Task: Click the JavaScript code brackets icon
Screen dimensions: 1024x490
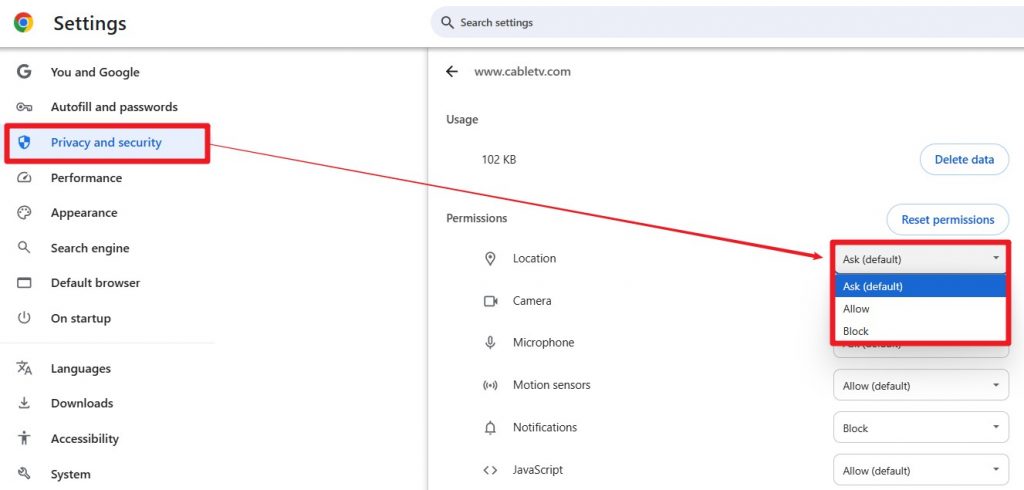Action: [490, 470]
